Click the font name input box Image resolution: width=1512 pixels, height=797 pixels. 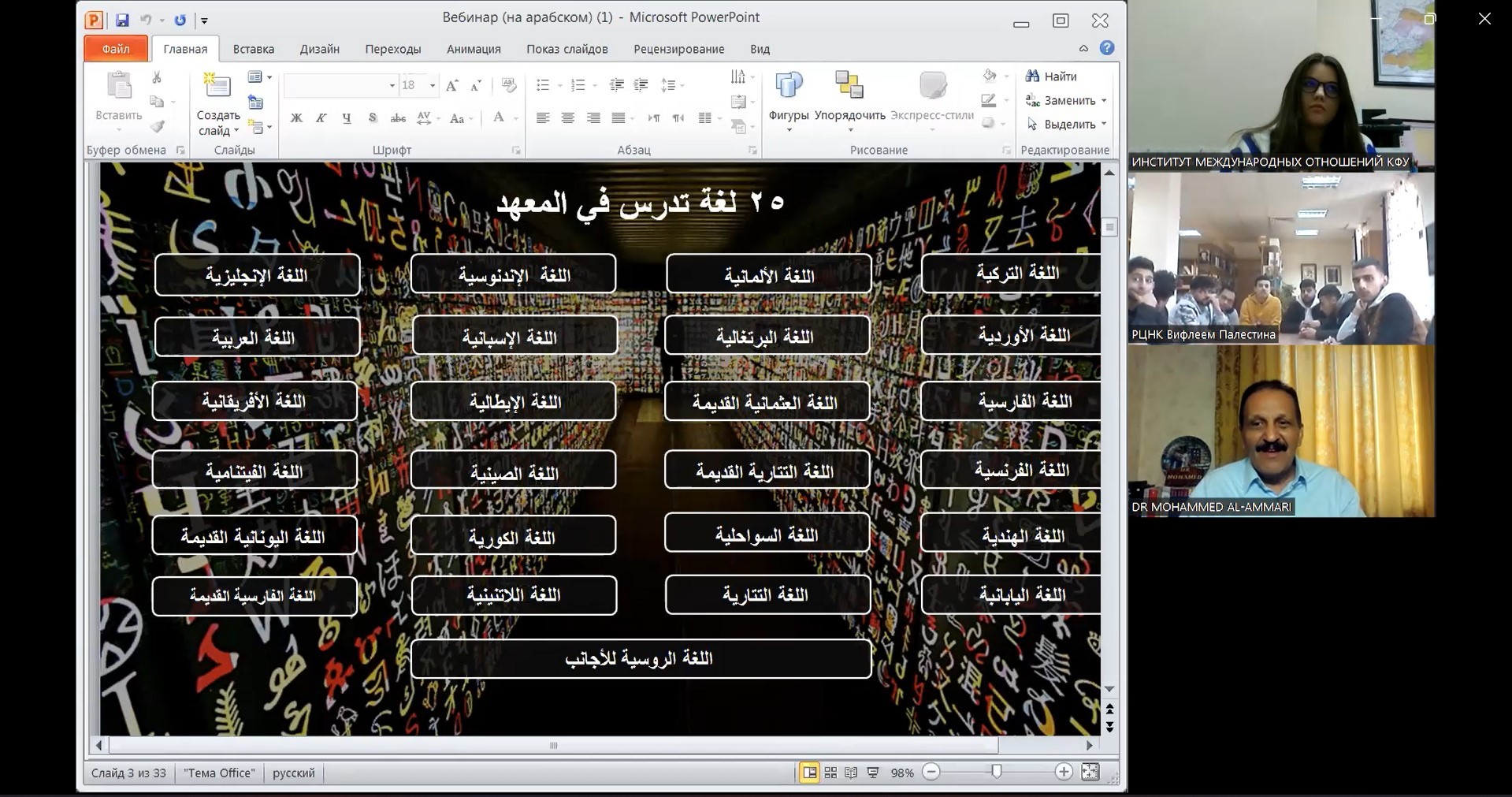click(x=335, y=85)
